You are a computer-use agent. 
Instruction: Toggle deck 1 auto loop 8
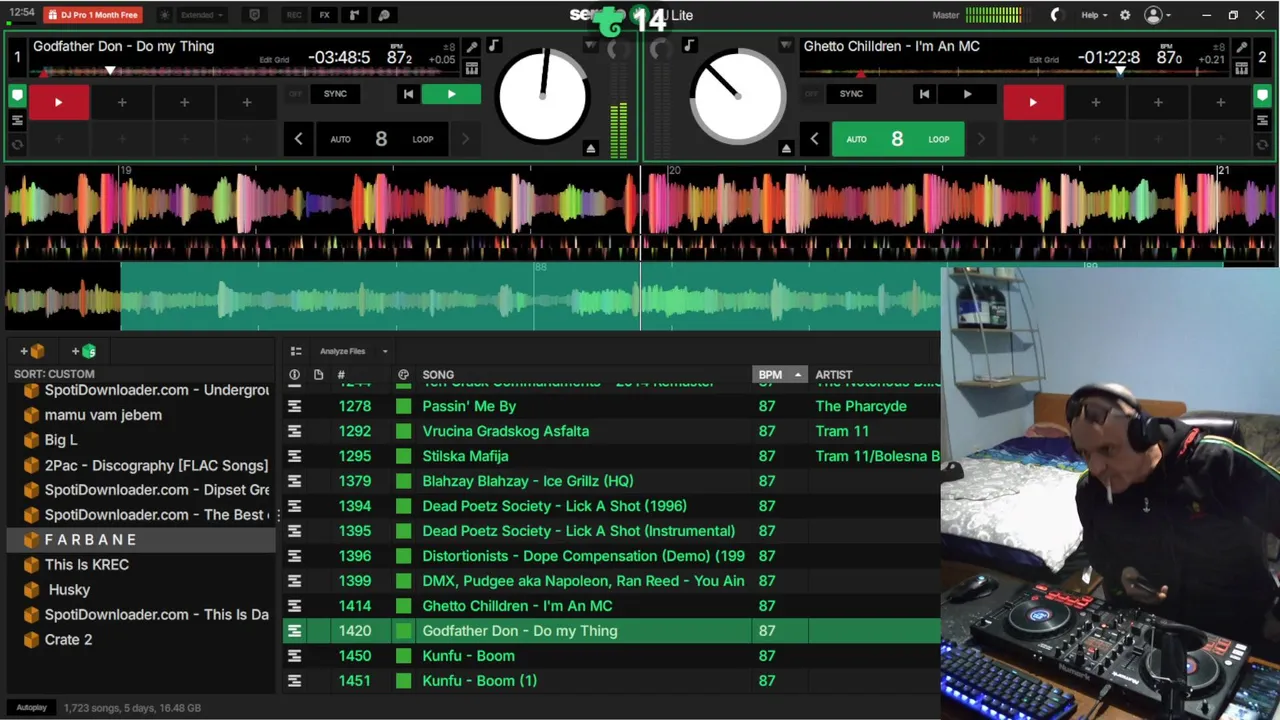381,139
